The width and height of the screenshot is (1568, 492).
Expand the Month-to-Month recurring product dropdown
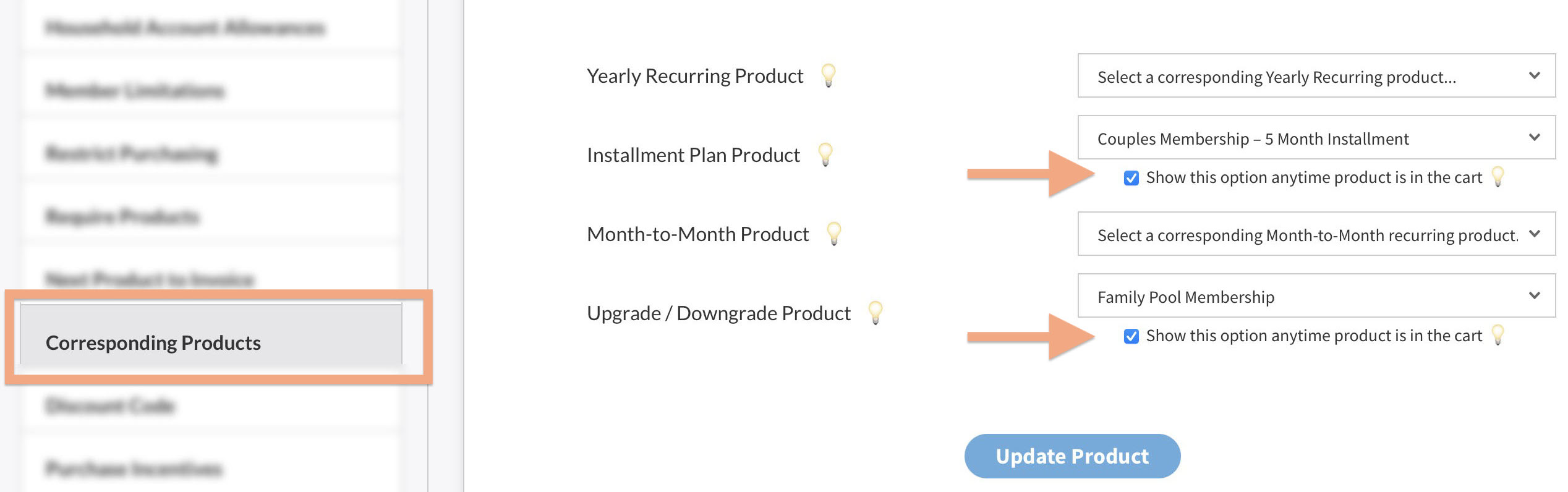point(1316,234)
